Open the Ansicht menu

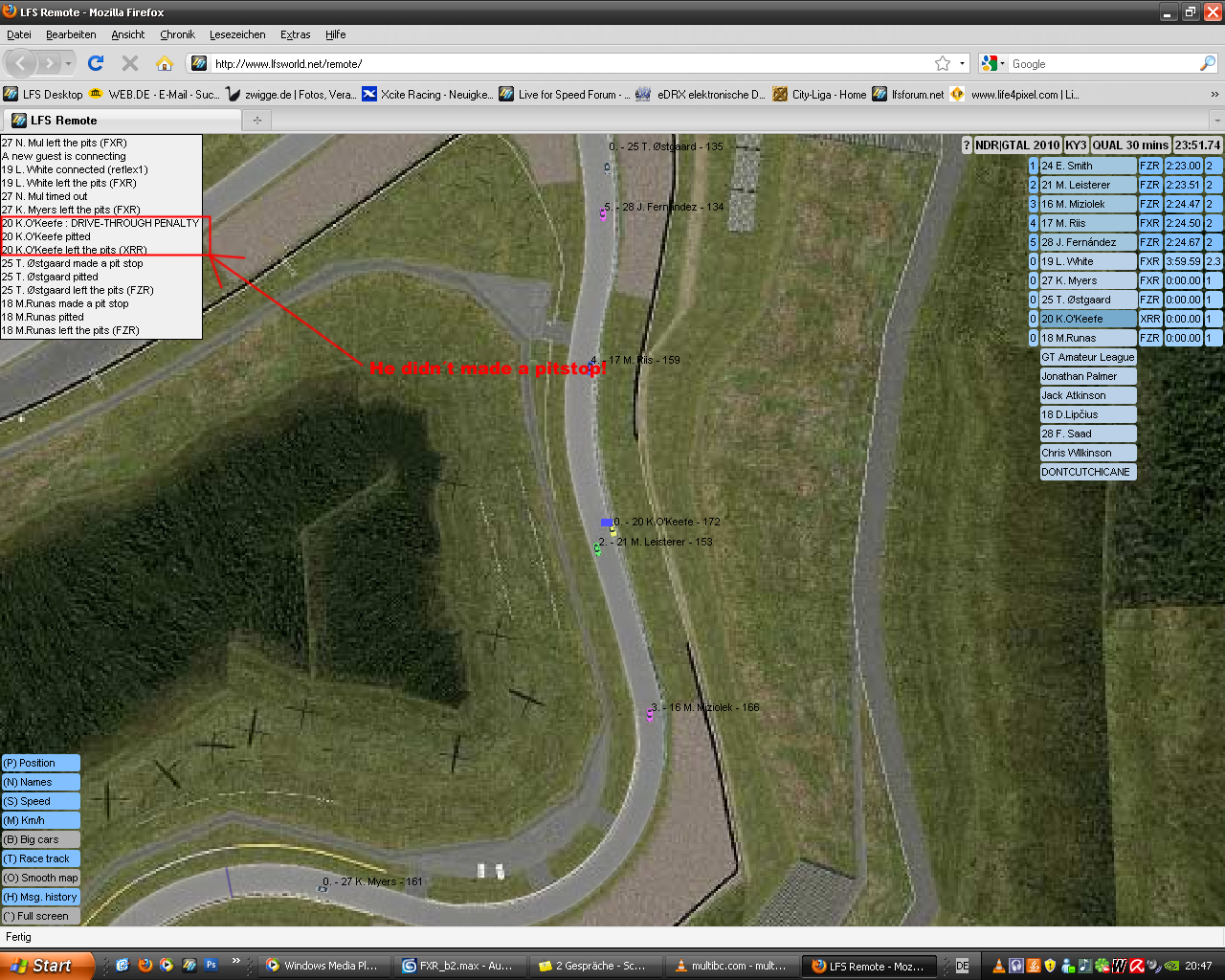point(127,34)
